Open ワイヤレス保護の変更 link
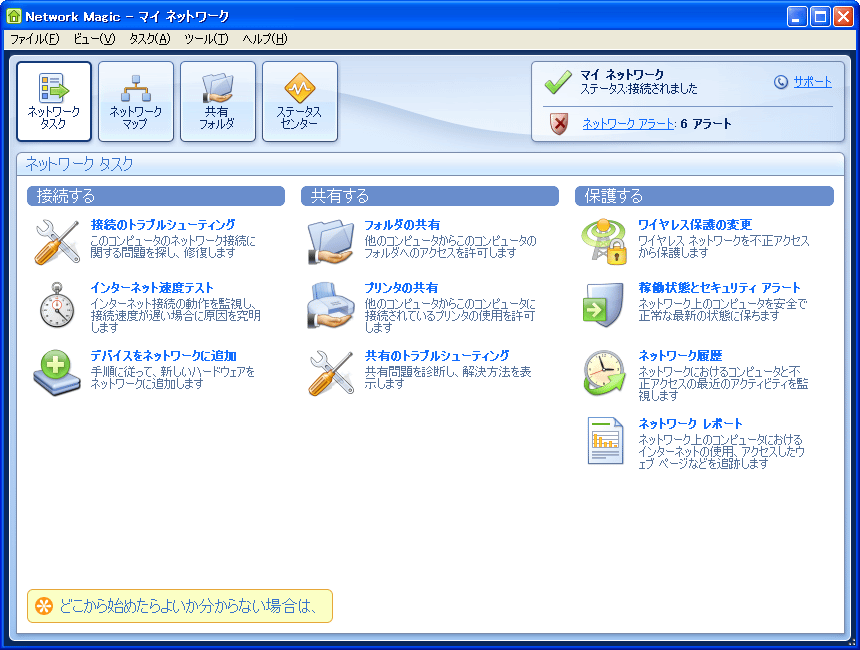Screen dimensions: 860x650 (695, 225)
